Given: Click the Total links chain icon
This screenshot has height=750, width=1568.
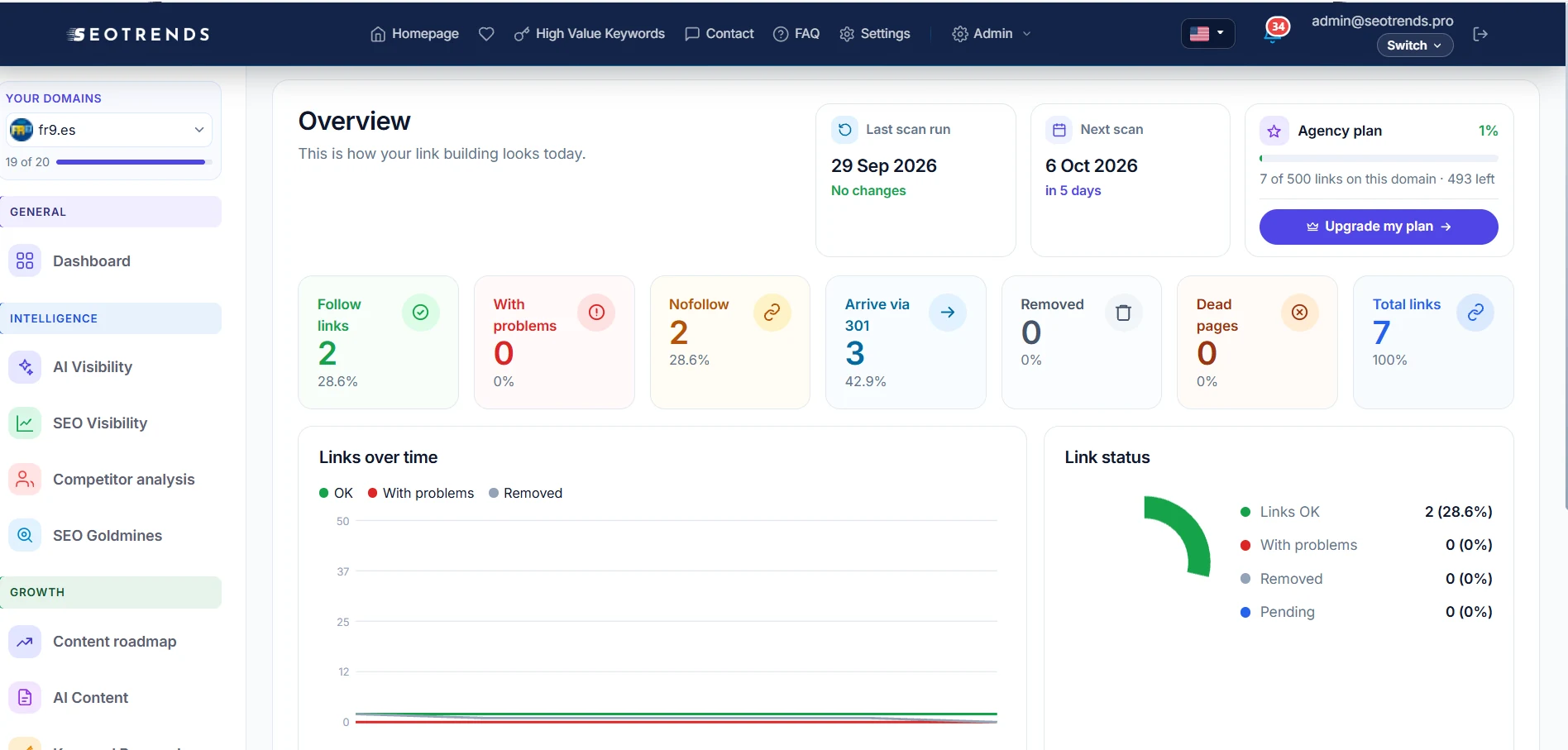Looking at the screenshot, I should [x=1475, y=313].
